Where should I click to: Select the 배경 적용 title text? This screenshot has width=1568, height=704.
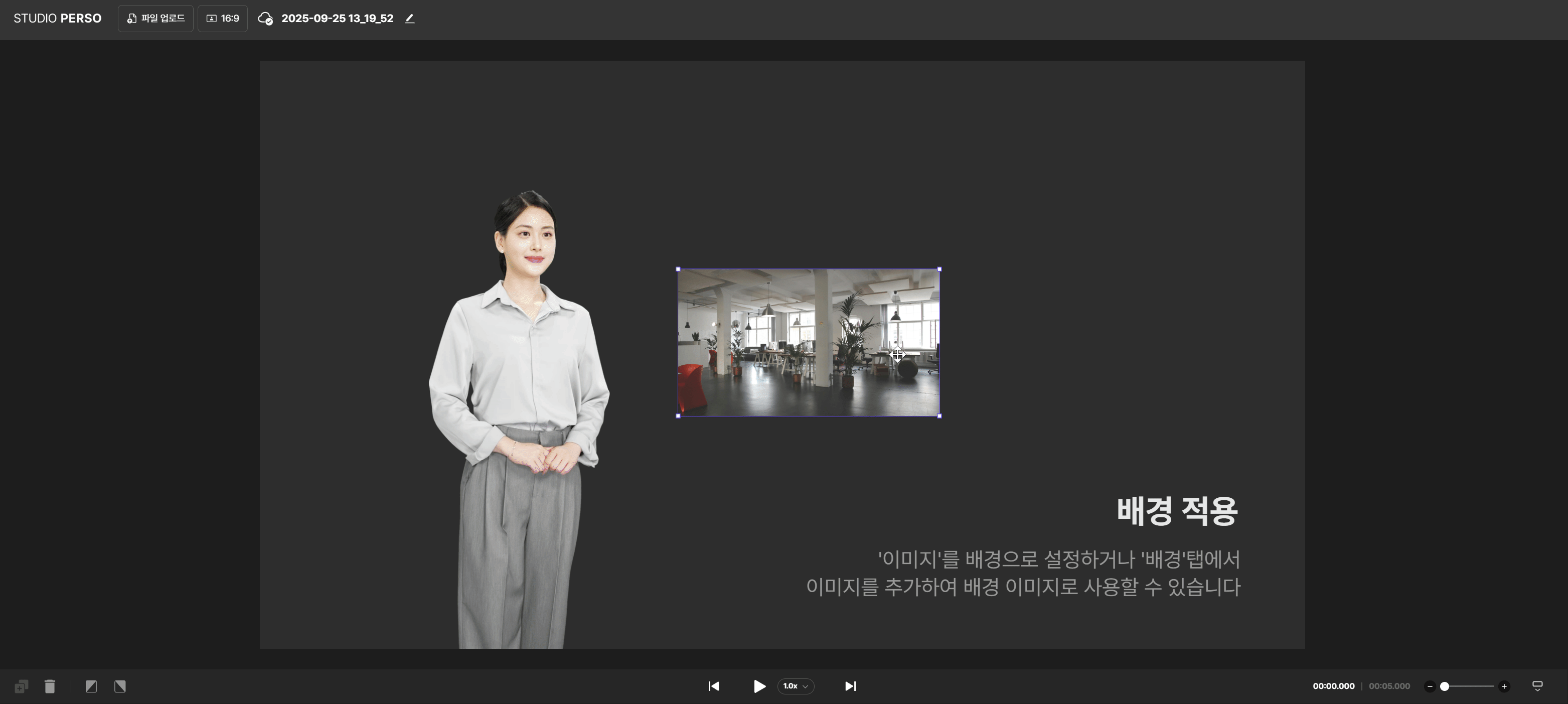point(1177,510)
